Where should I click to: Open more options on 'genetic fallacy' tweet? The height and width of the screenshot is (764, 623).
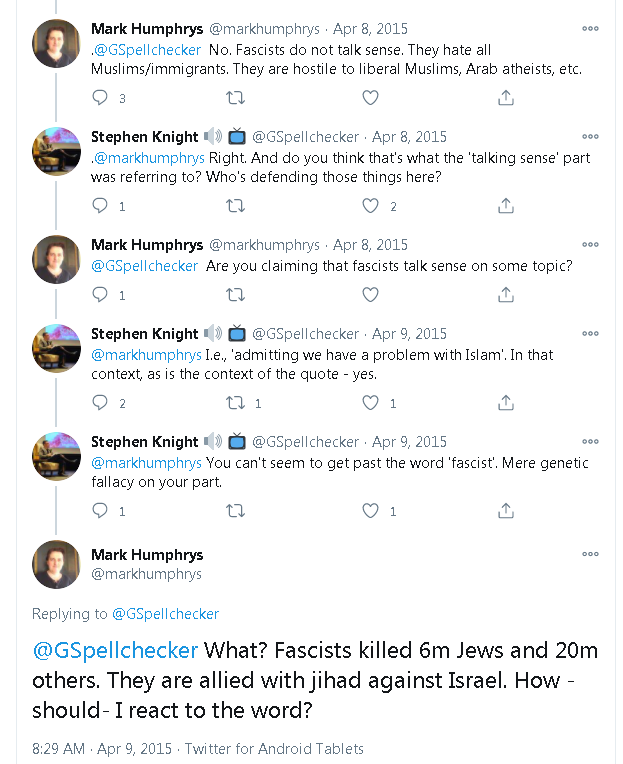(x=591, y=442)
